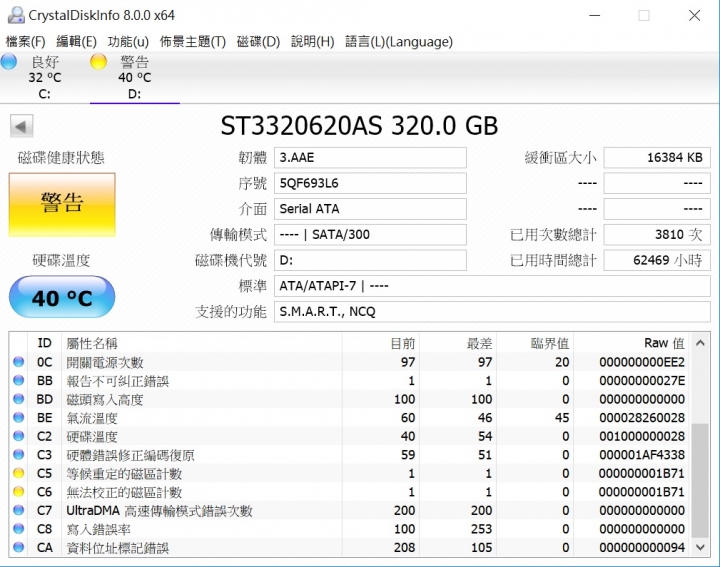
Task: Click the features field S.M.A.R.T., NCQ
Action: 492,312
